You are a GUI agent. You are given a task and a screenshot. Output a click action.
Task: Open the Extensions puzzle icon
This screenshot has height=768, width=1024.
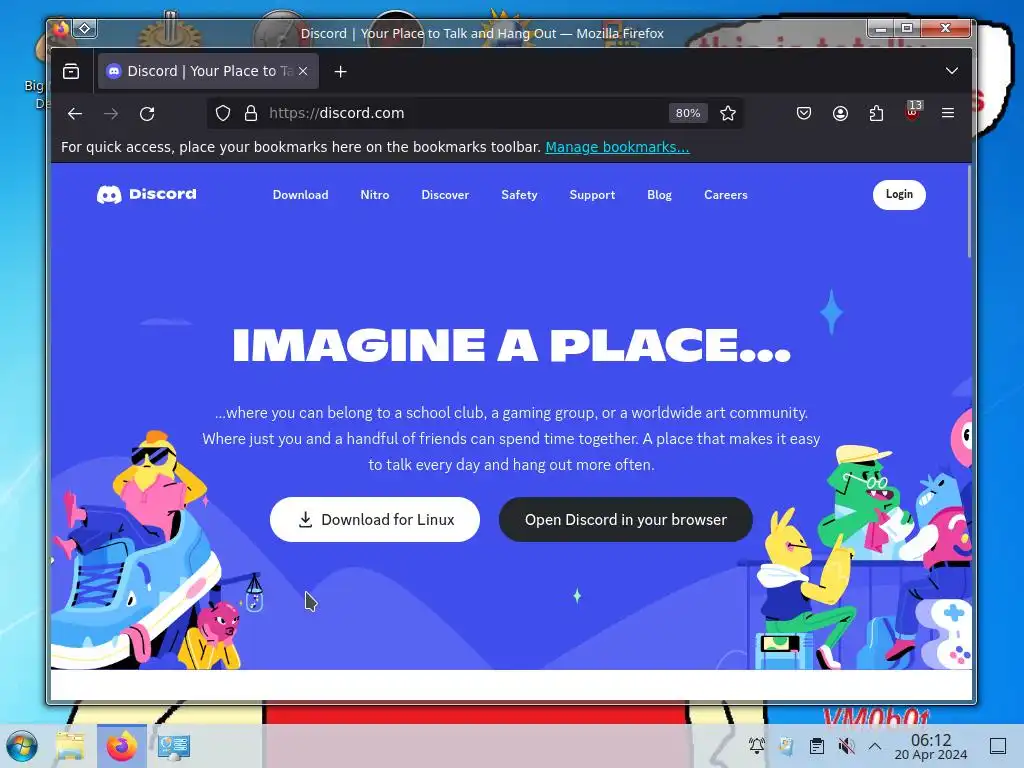pyautogui.click(x=876, y=114)
